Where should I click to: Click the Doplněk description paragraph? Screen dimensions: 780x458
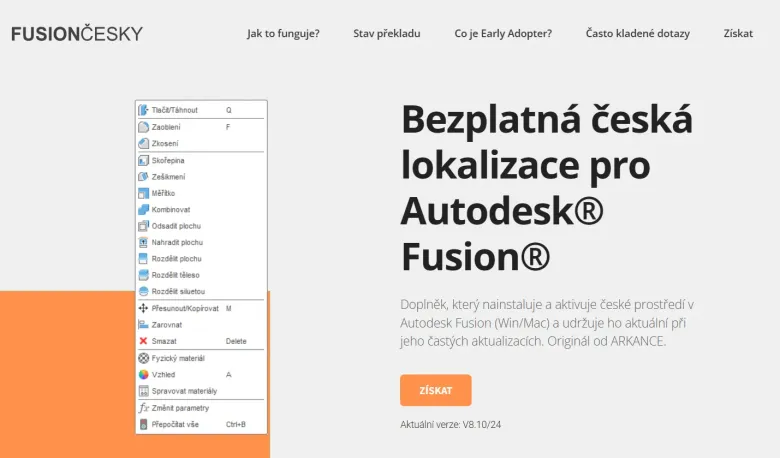[x=547, y=323]
